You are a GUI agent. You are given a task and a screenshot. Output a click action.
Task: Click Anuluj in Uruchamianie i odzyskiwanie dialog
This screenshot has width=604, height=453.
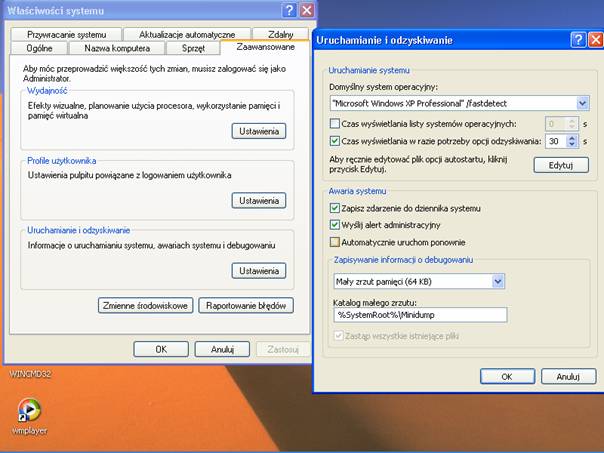pos(568,376)
